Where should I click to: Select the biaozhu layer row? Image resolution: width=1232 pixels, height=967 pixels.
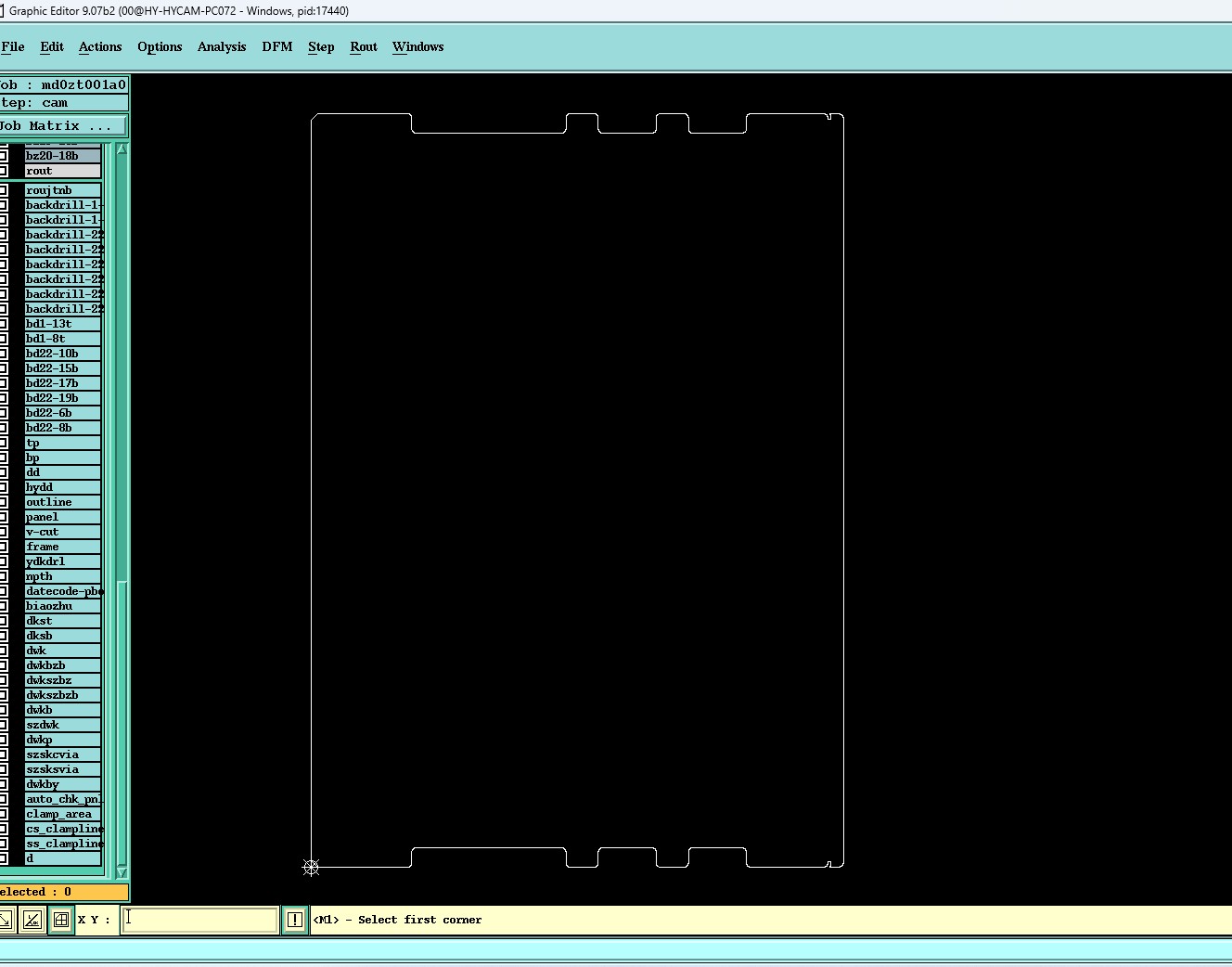pos(63,606)
